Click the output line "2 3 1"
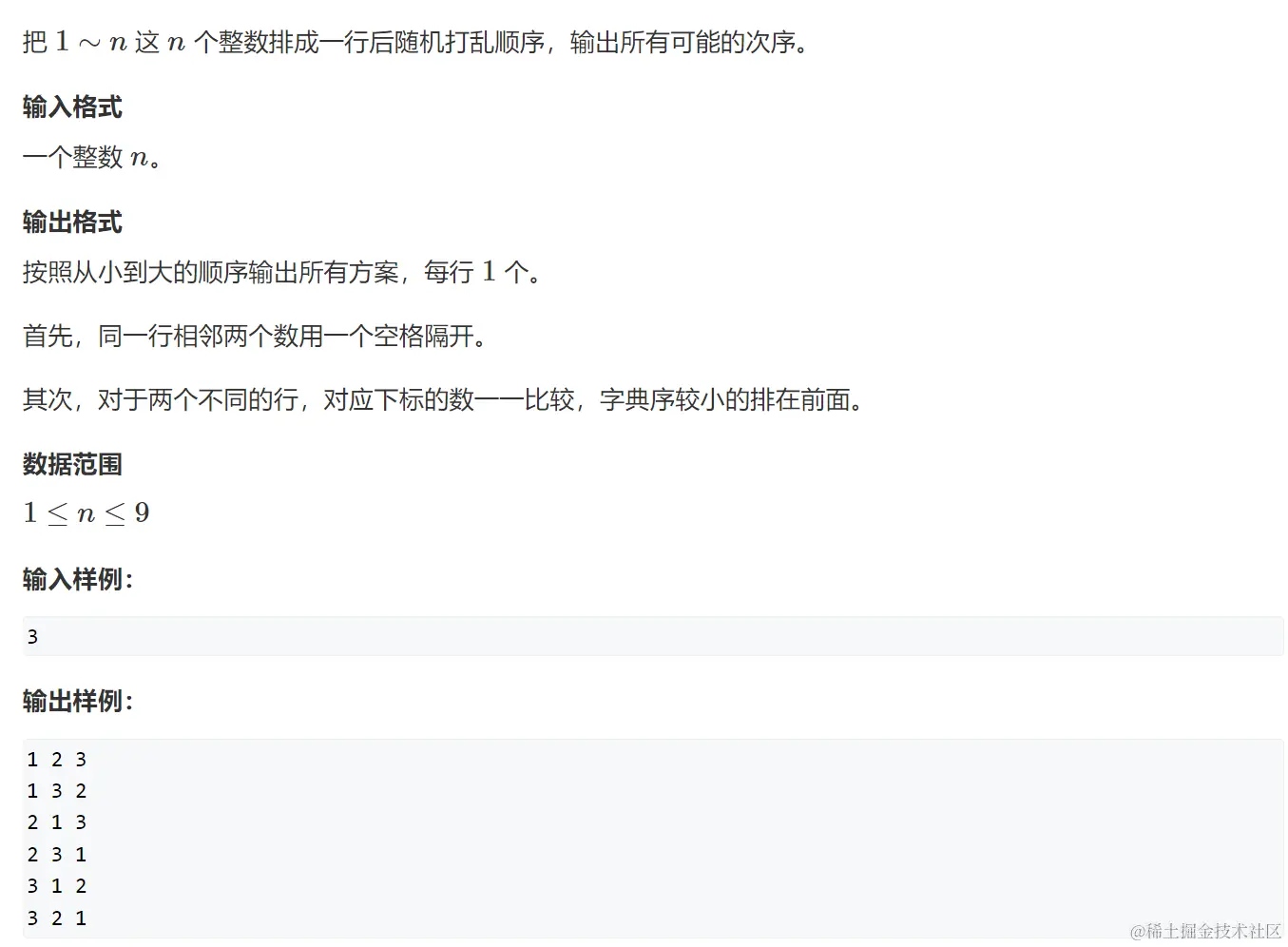 pyautogui.click(x=57, y=855)
